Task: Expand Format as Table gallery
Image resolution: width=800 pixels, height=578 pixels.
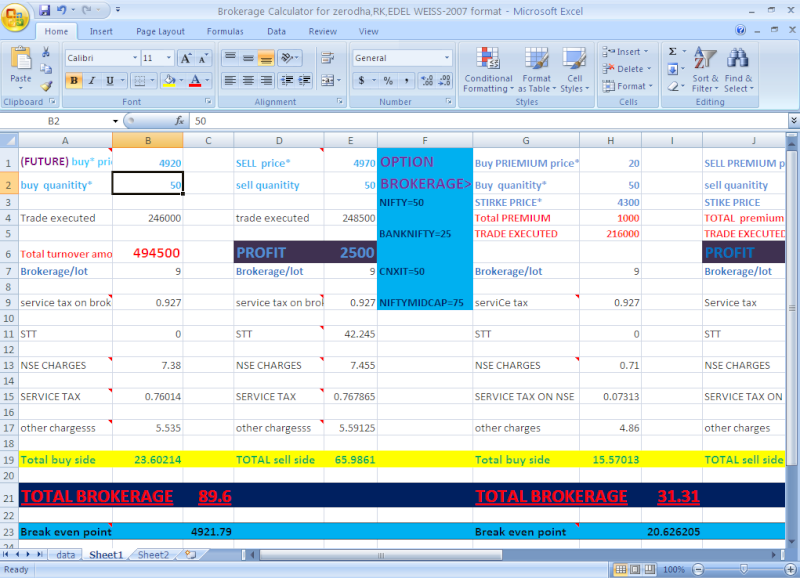Action: tap(537, 70)
